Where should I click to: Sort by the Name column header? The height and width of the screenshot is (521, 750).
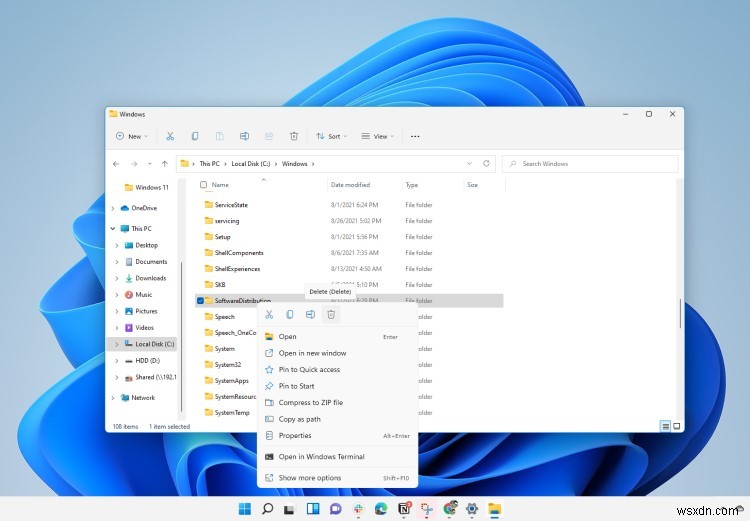click(x=221, y=185)
